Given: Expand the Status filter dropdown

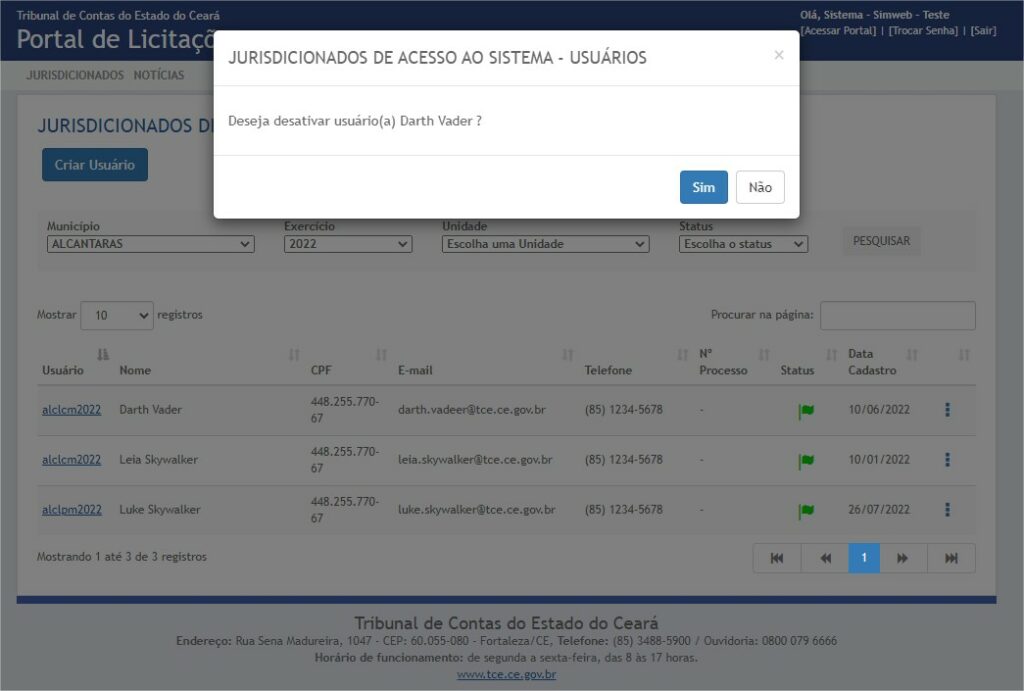Looking at the screenshot, I should tap(743, 244).
